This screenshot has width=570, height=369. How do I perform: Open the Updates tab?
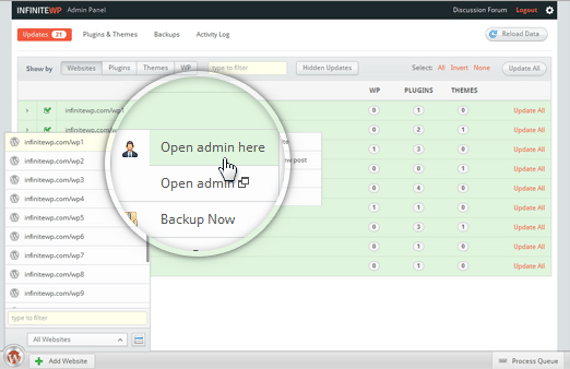pyautogui.click(x=44, y=35)
